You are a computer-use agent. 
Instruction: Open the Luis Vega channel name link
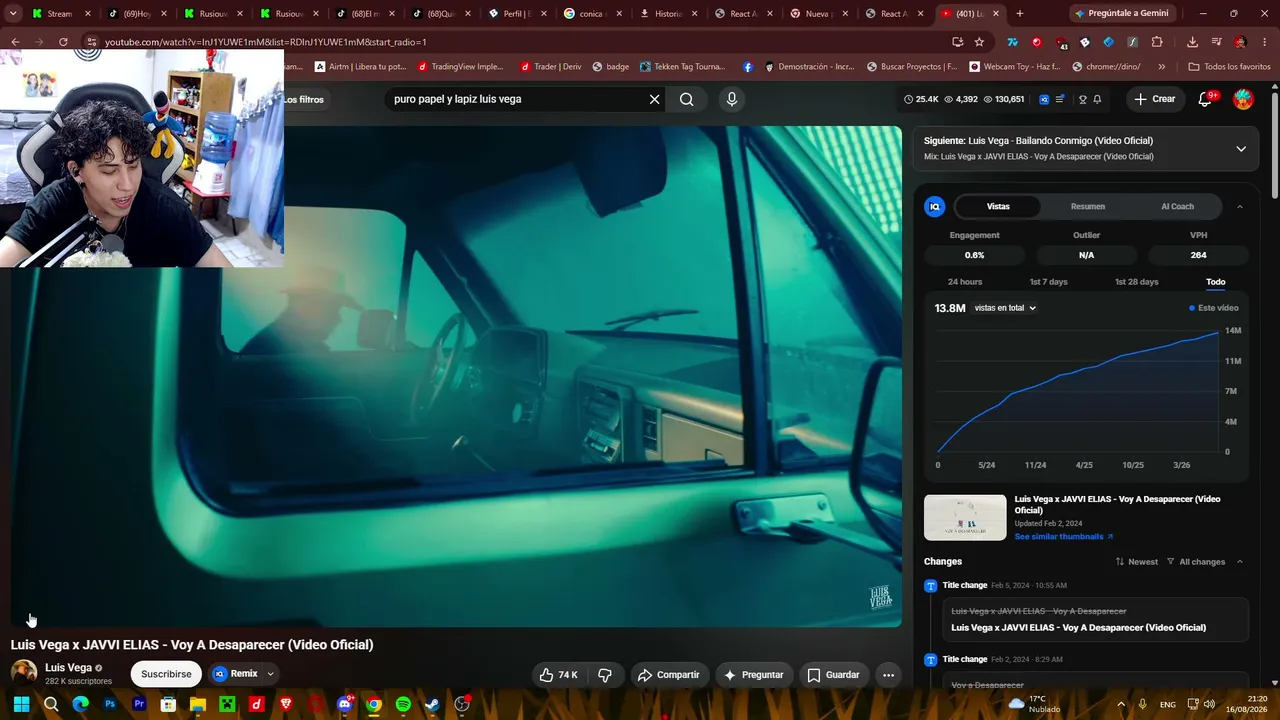click(x=68, y=667)
